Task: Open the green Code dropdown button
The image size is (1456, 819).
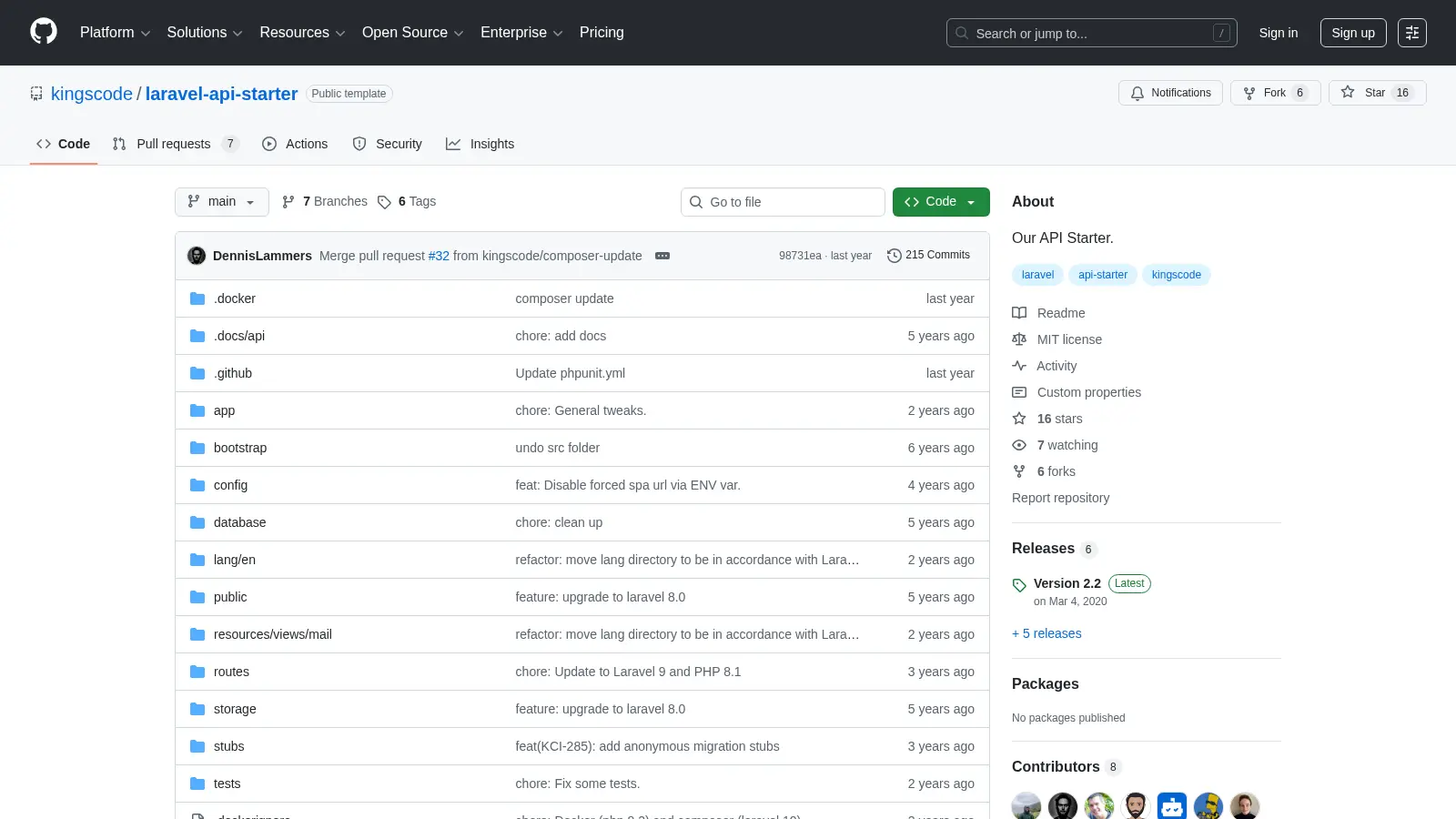Action: 941,202
